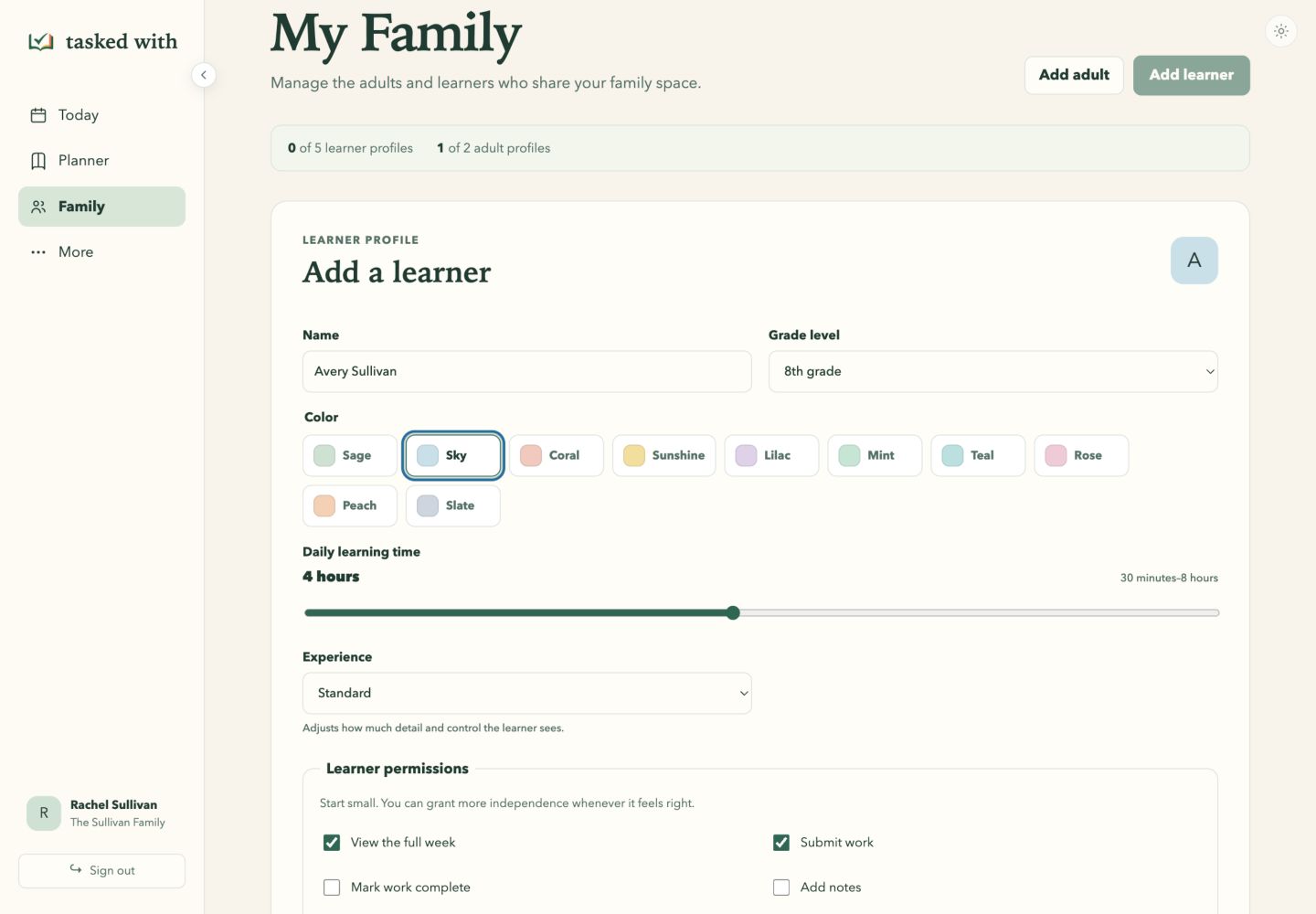Select the Peach color
Screen dimensions: 1316x914
click(350, 505)
